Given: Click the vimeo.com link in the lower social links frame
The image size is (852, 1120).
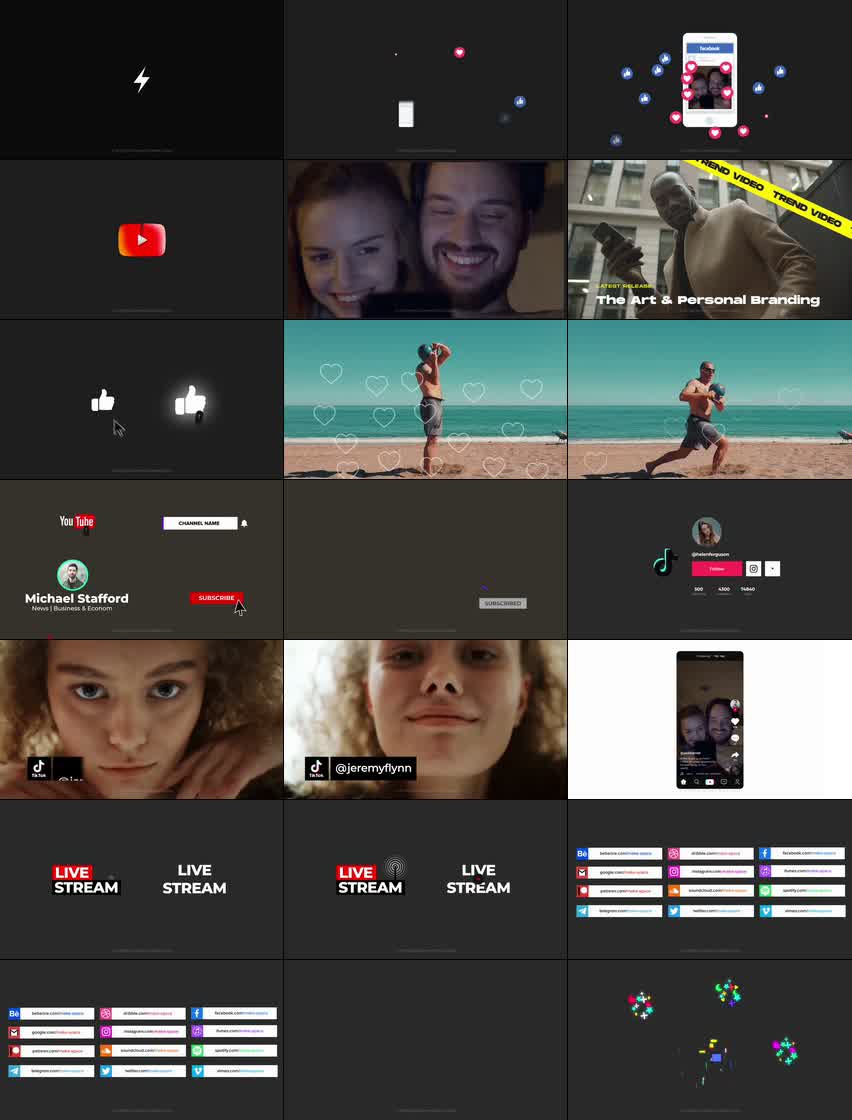Looking at the screenshot, I should click(240, 1071).
